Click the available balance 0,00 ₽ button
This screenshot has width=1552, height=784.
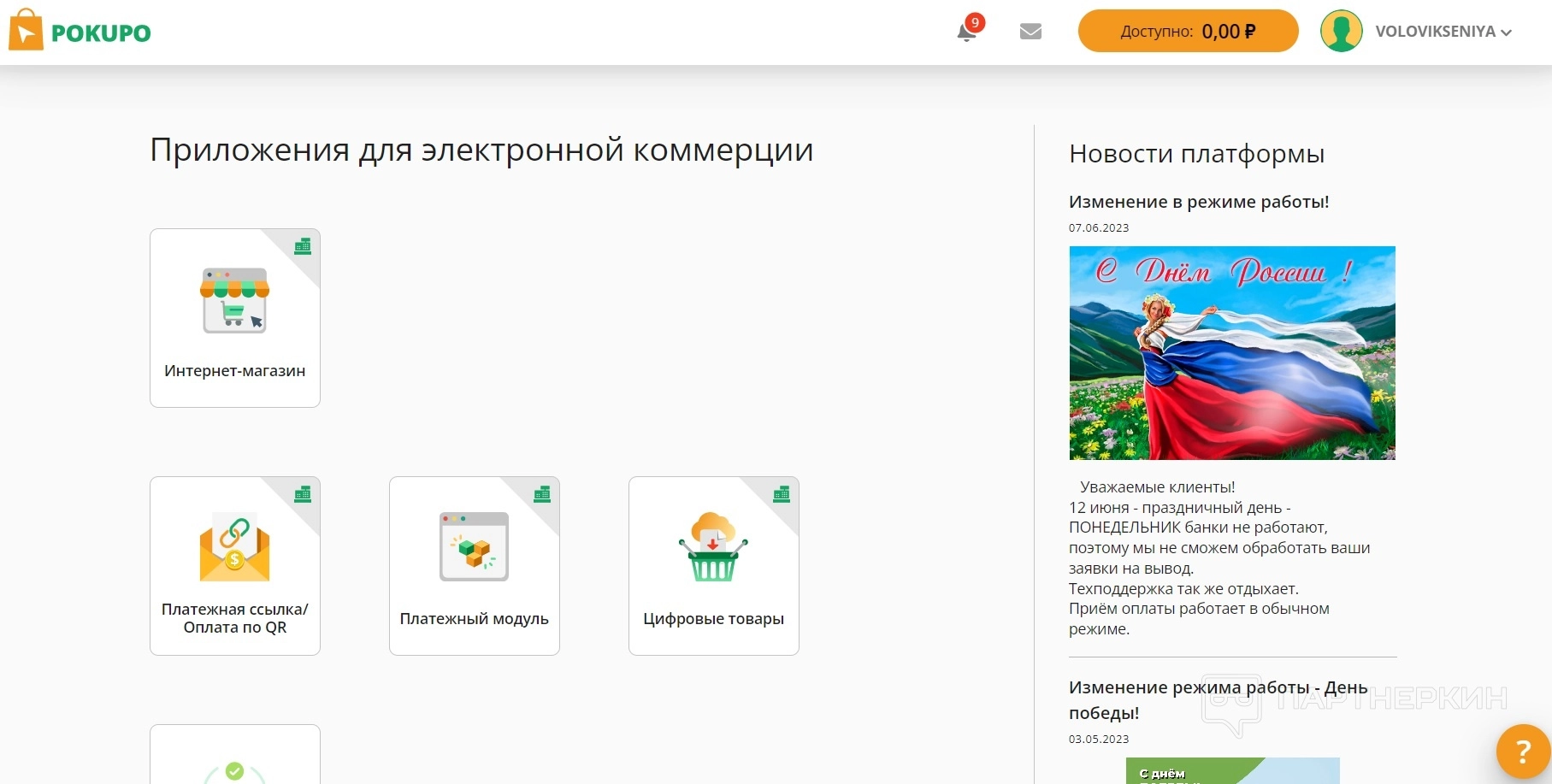pos(1188,32)
